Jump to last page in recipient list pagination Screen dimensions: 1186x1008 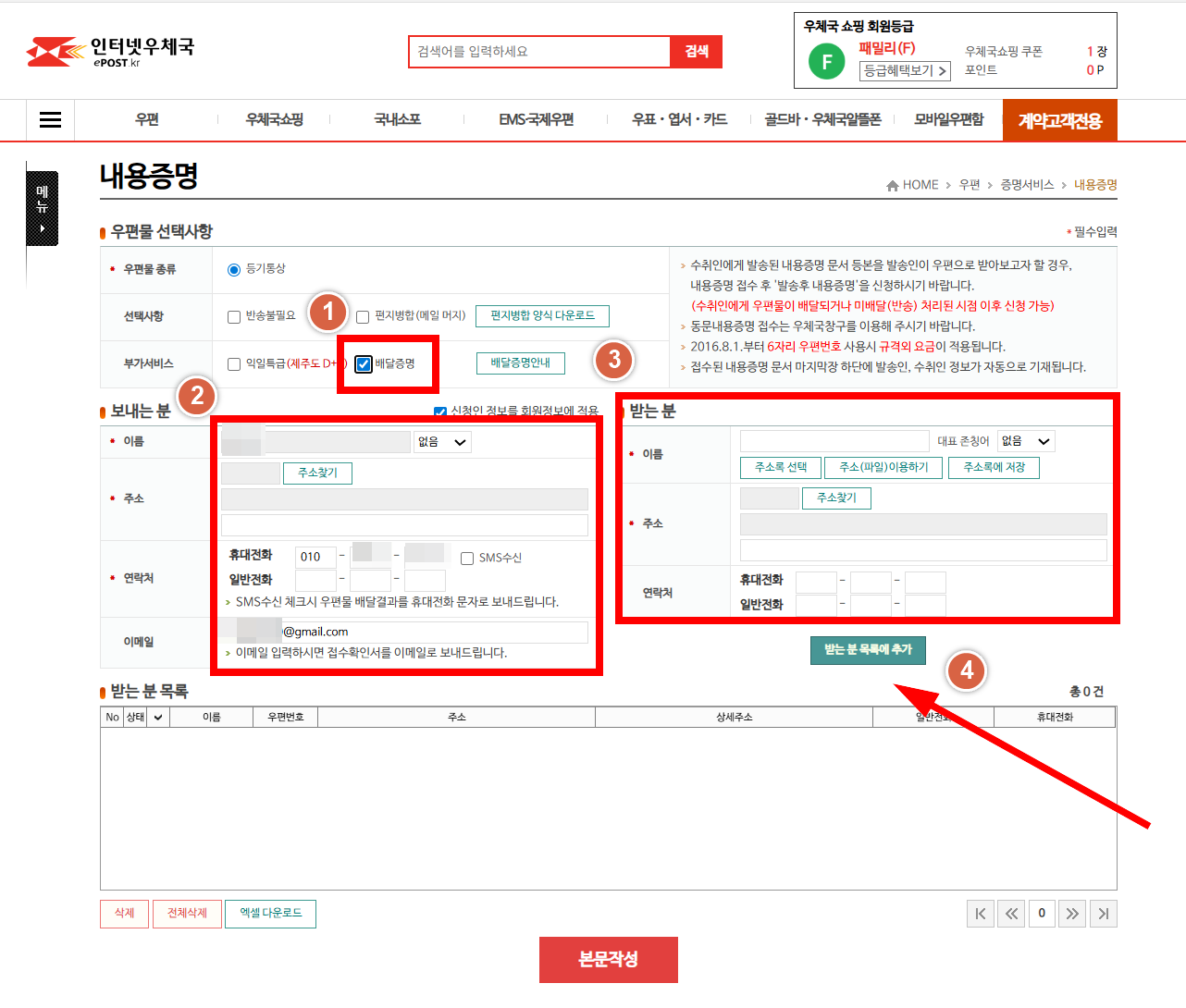pos(1103,914)
